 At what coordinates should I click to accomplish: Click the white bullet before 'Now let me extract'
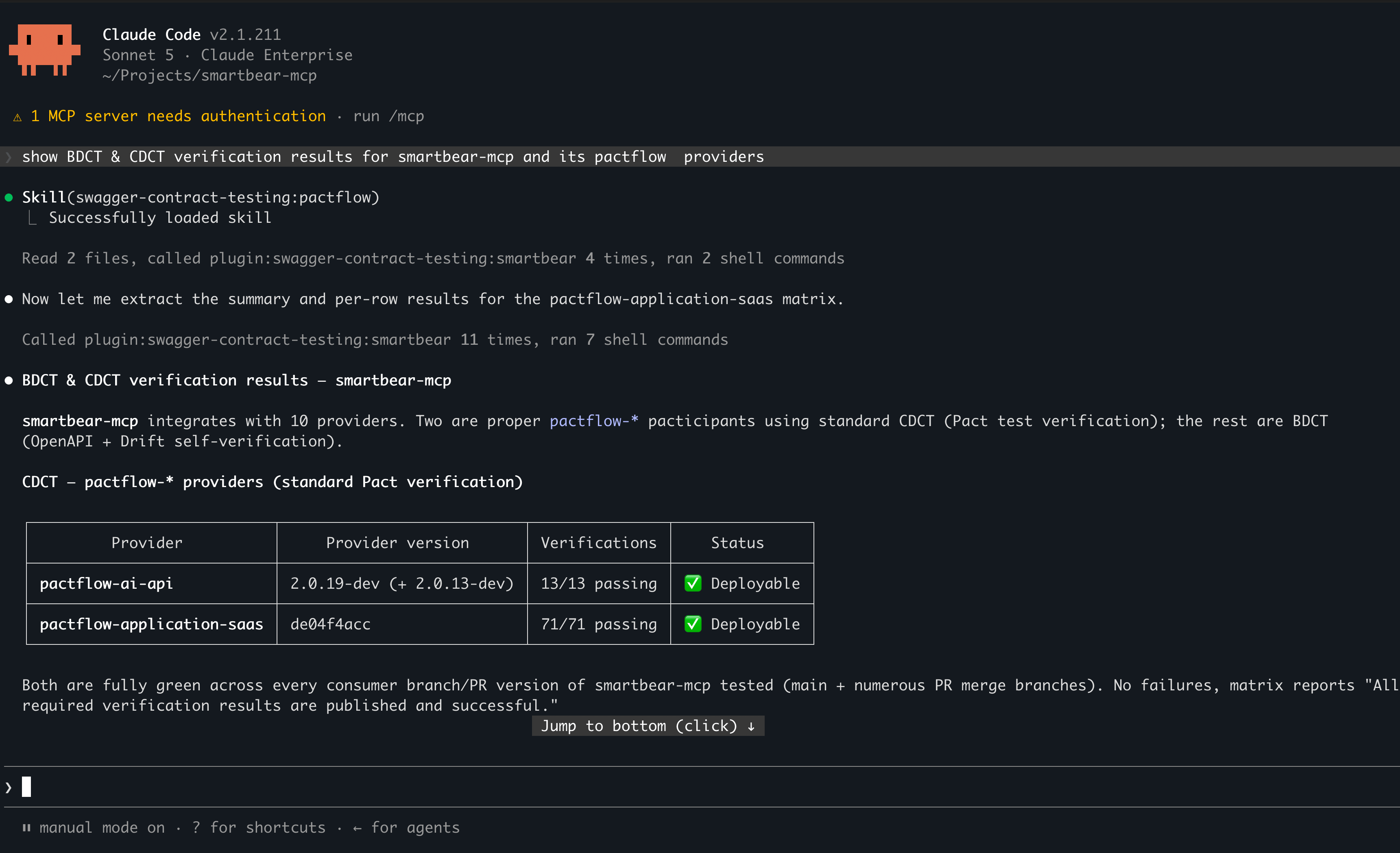point(9,299)
